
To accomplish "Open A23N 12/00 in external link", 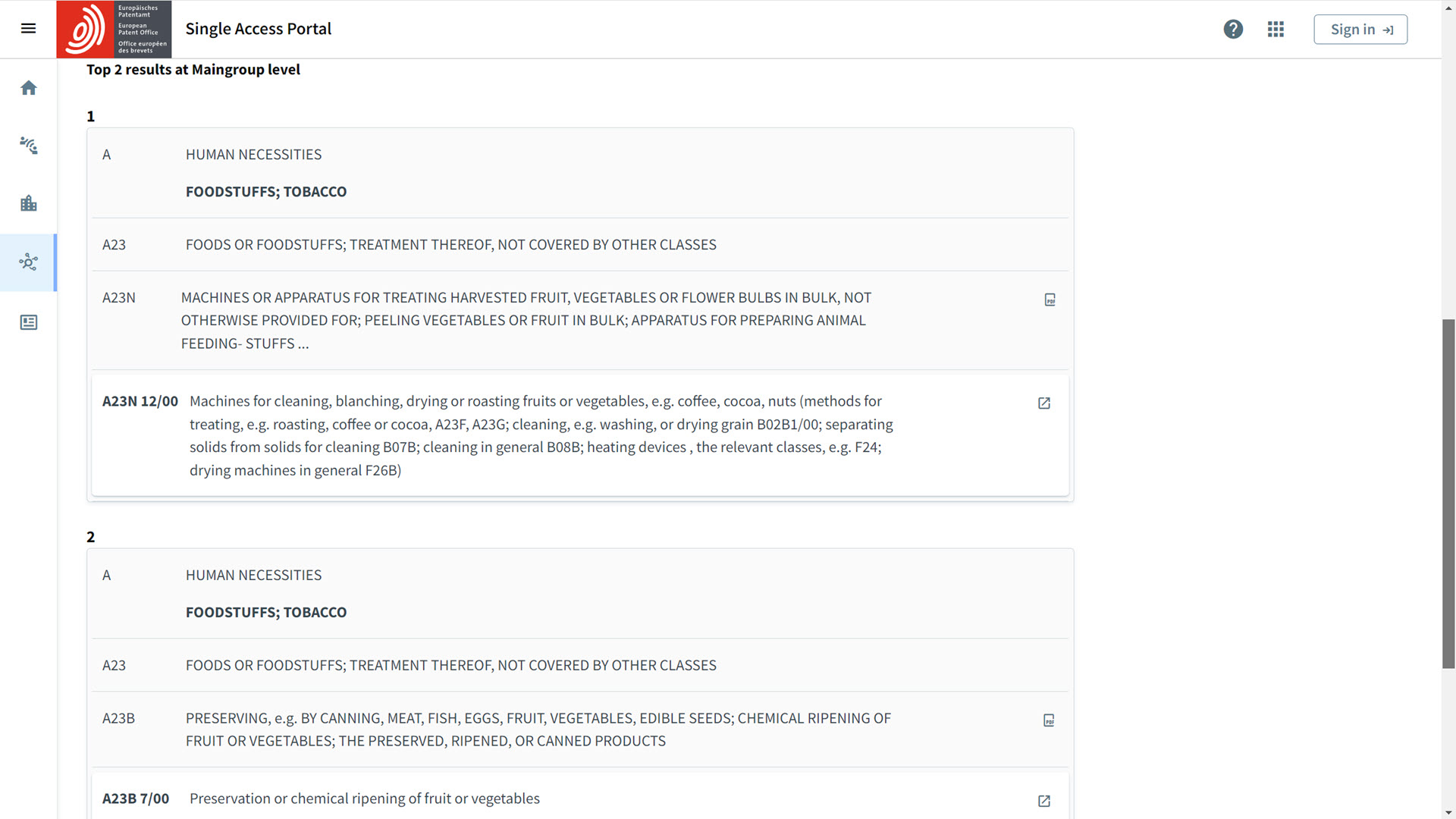I will click(x=1044, y=403).
